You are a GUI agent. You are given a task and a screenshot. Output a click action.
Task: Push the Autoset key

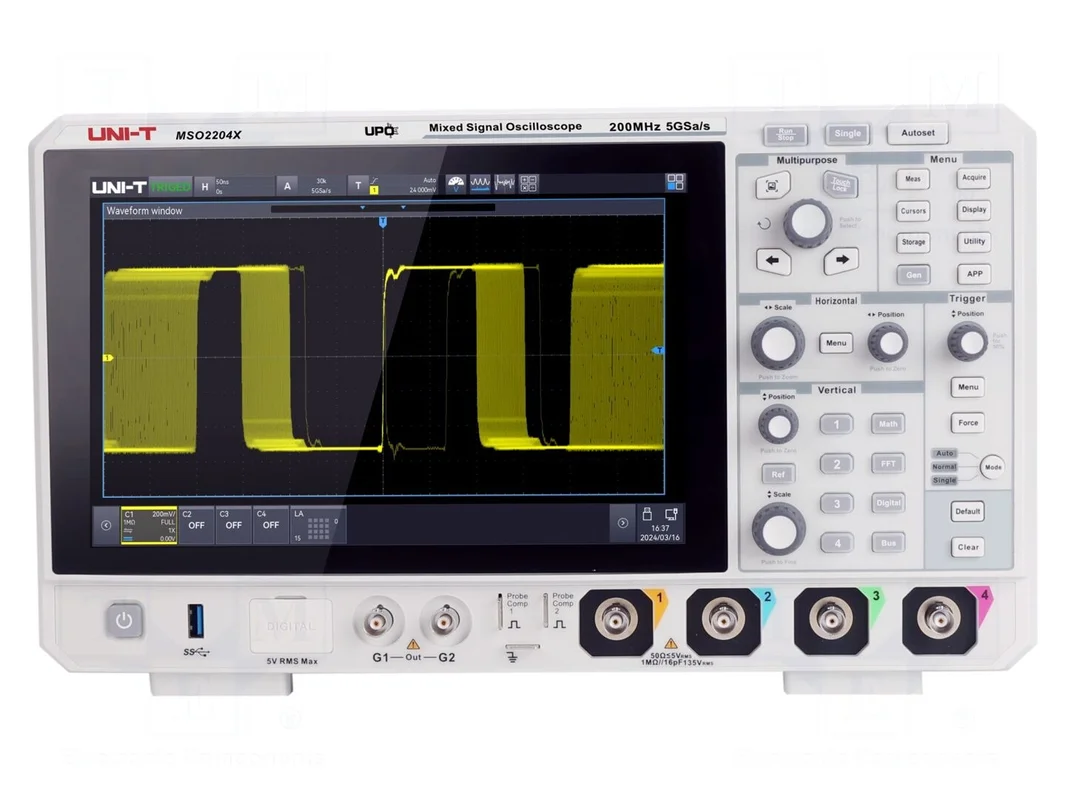pyautogui.click(x=918, y=133)
